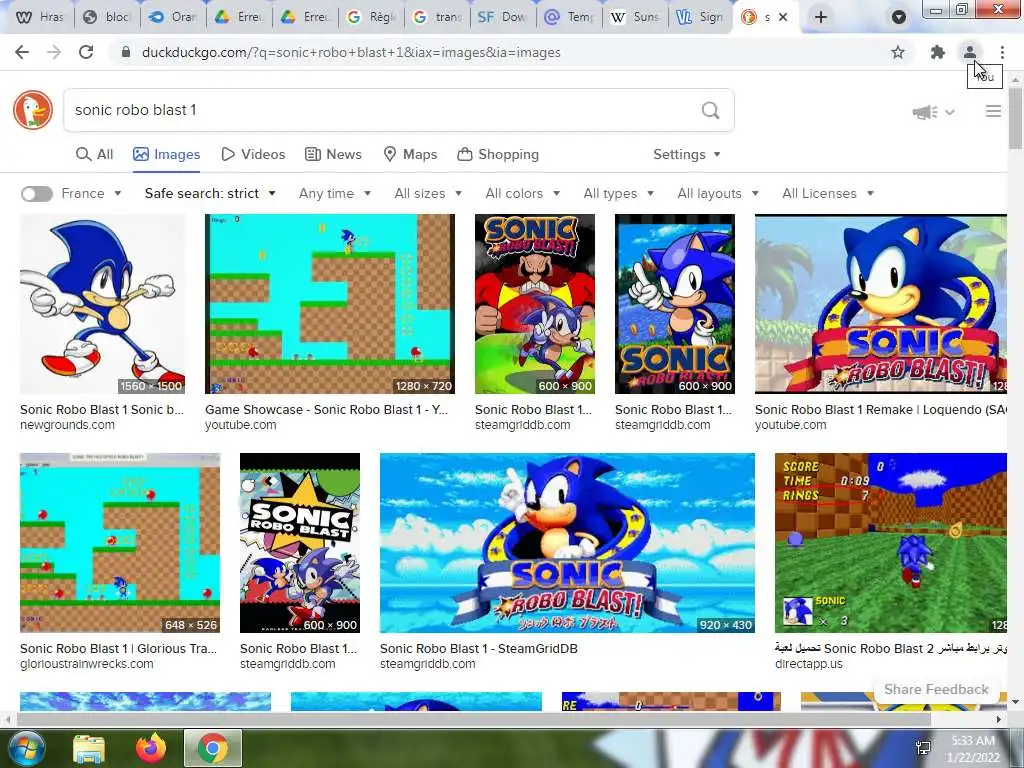Open Sonic Robo Blast 1 - SteamGridDB link
Viewport: 1024px width, 768px height.
pos(479,648)
